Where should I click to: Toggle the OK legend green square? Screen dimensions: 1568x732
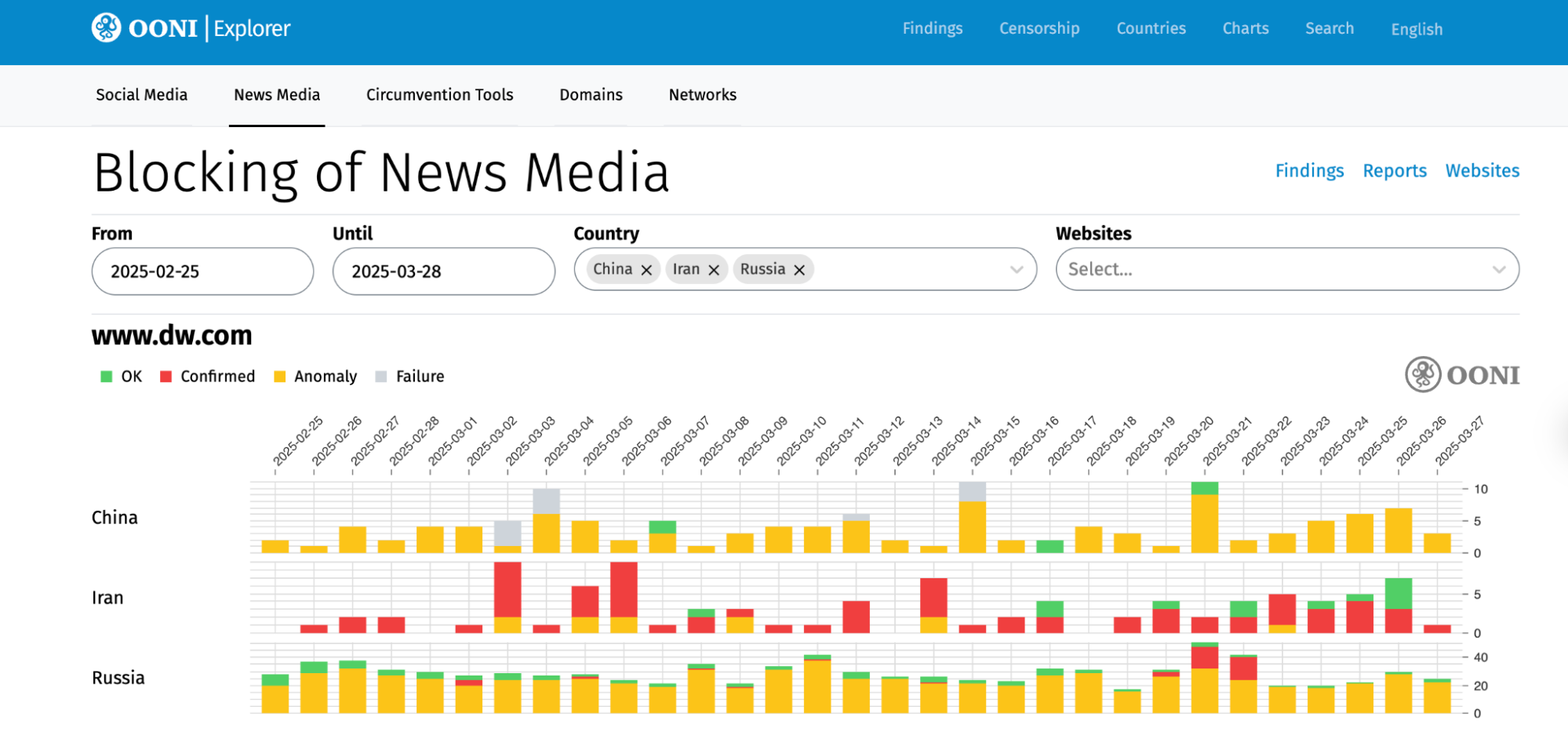(107, 377)
